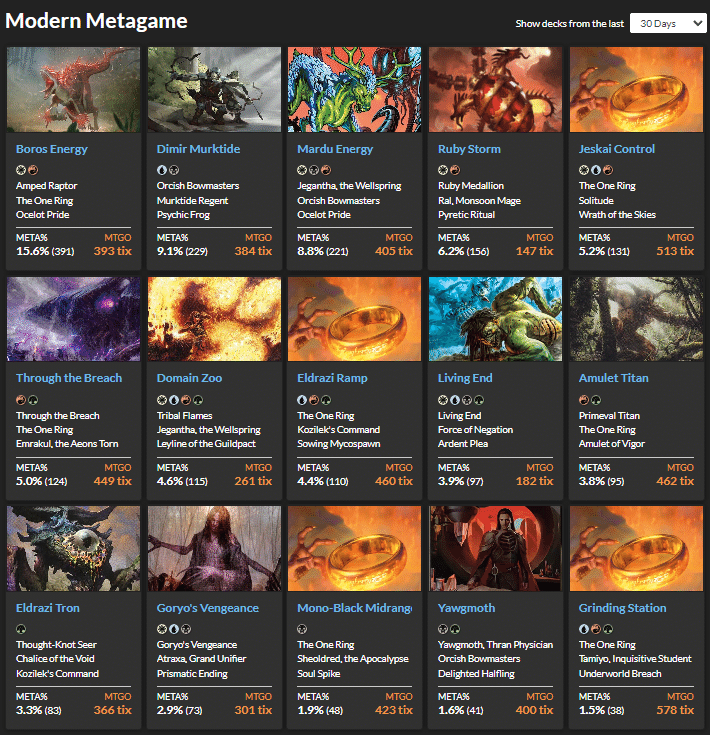
Task: Open the Boros Energy deck link
Action: pos(52,149)
